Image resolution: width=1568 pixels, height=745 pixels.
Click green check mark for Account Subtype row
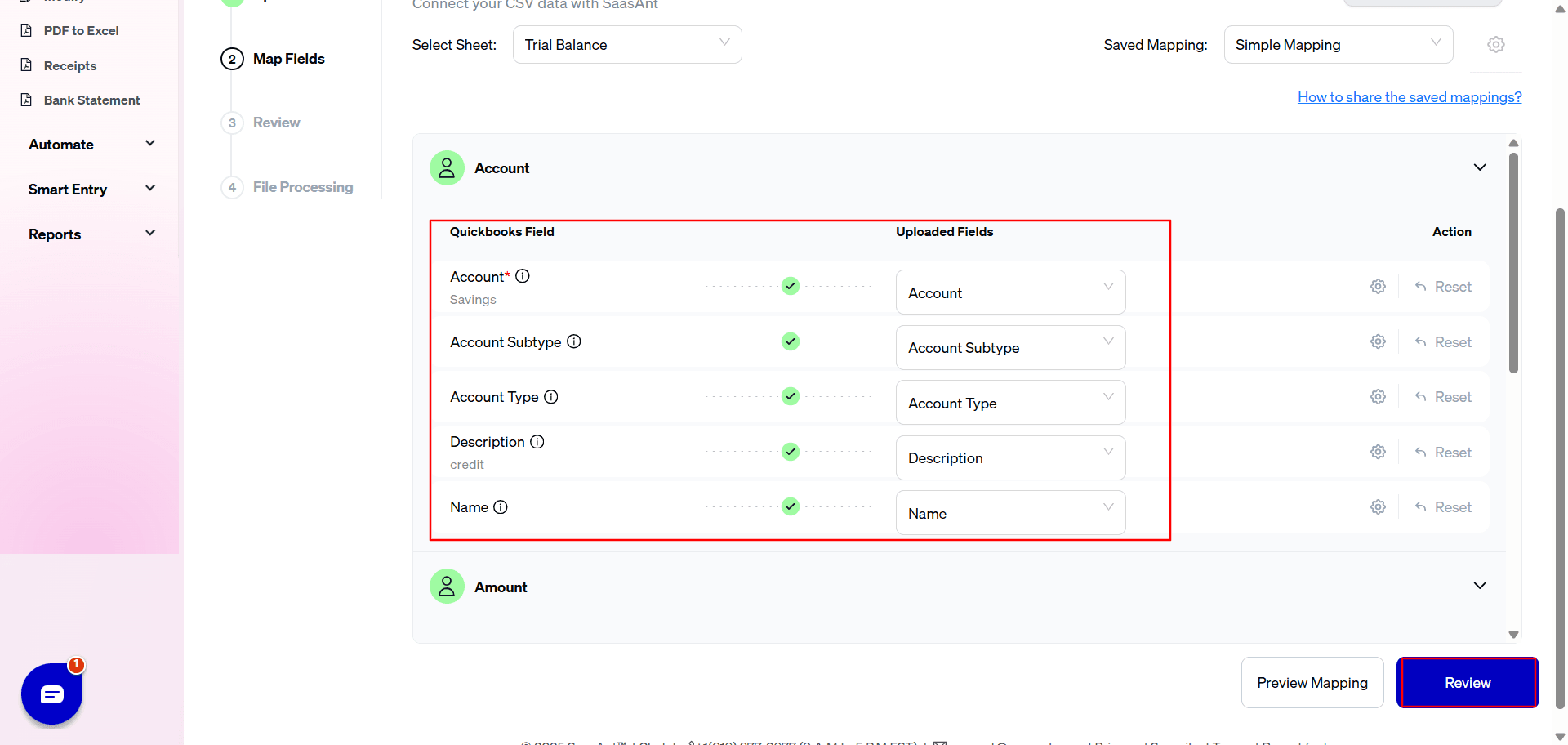[791, 341]
